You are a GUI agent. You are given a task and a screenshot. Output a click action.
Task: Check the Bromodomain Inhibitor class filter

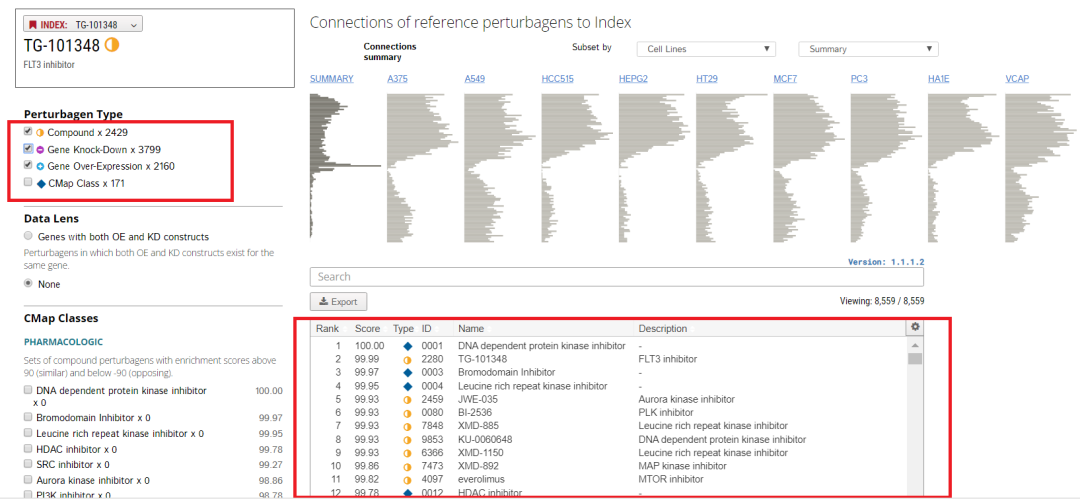coord(28,417)
